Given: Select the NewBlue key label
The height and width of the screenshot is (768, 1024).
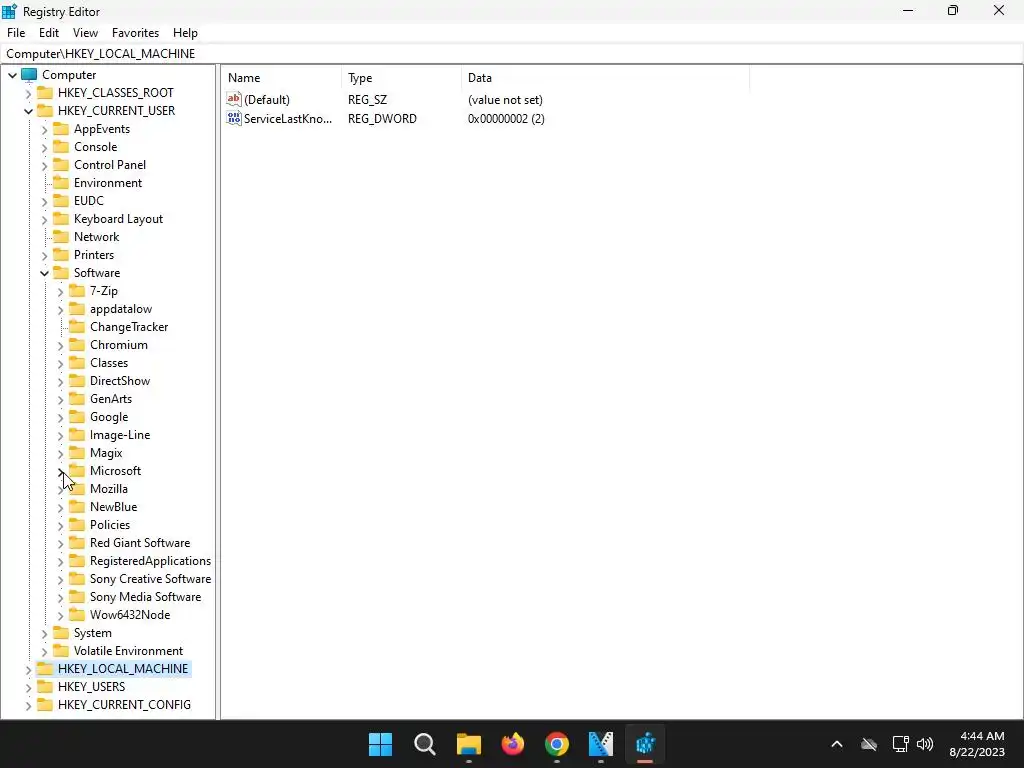Looking at the screenshot, I should tap(114, 507).
